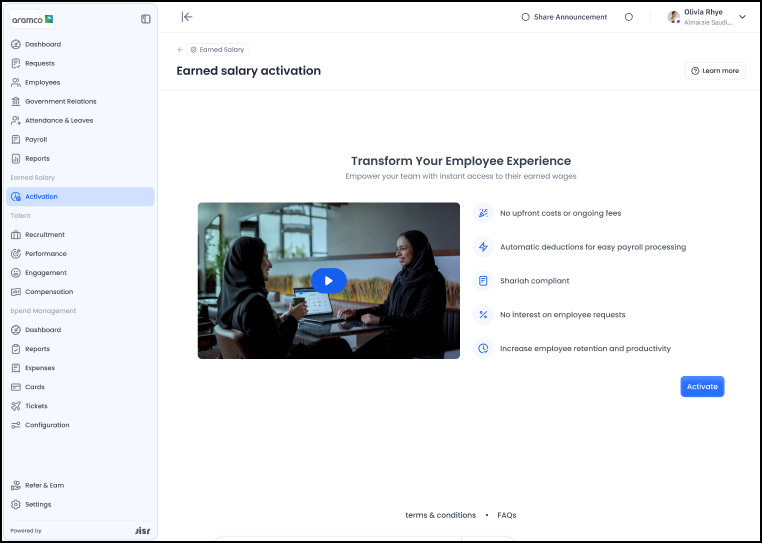Open the terms & conditions link
Screen dimensions: 762x543
click(x=440, y=515)
